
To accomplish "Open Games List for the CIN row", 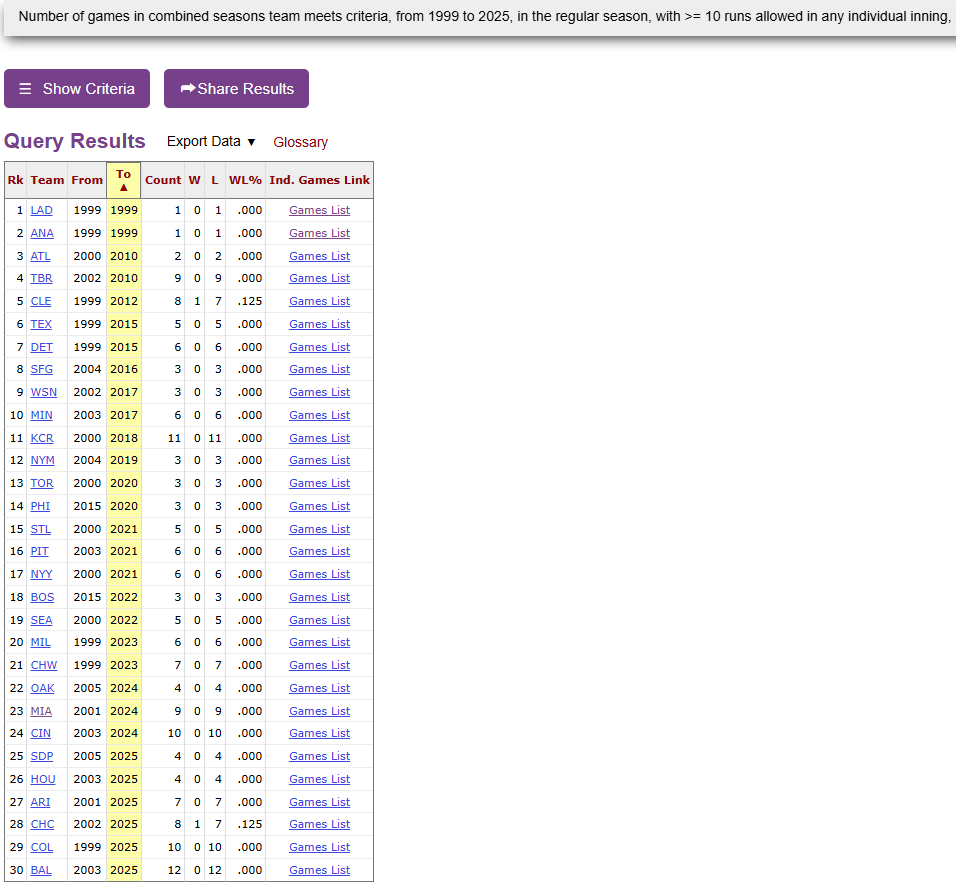I will (x=319, y=733).
